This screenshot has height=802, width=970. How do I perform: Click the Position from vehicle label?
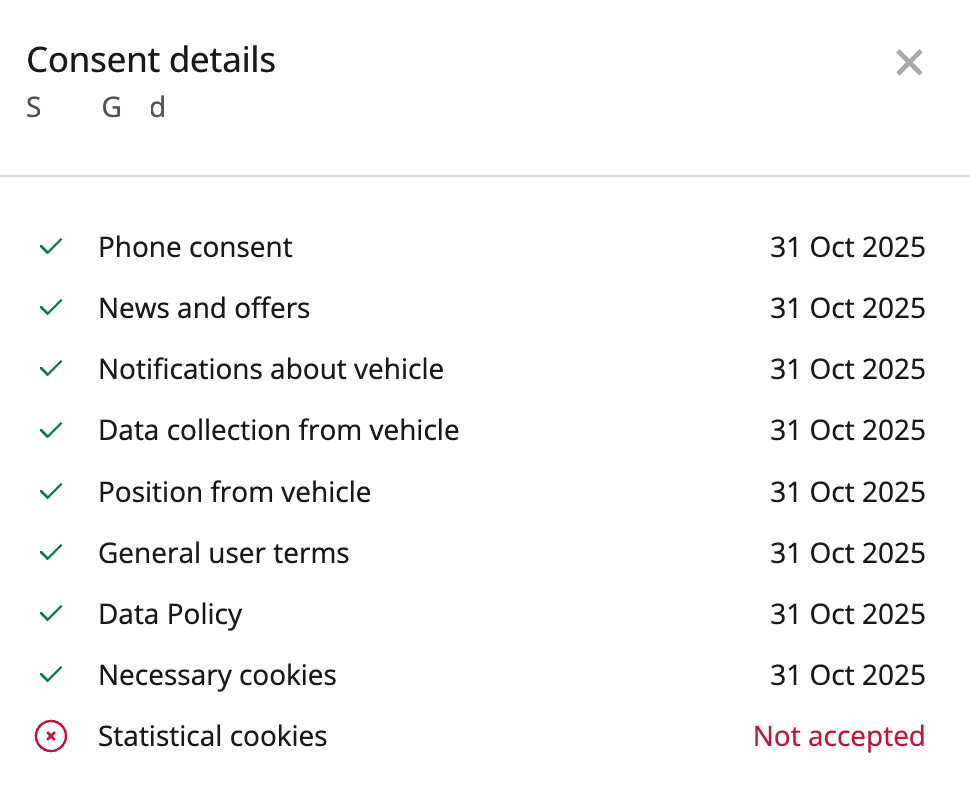234,492
